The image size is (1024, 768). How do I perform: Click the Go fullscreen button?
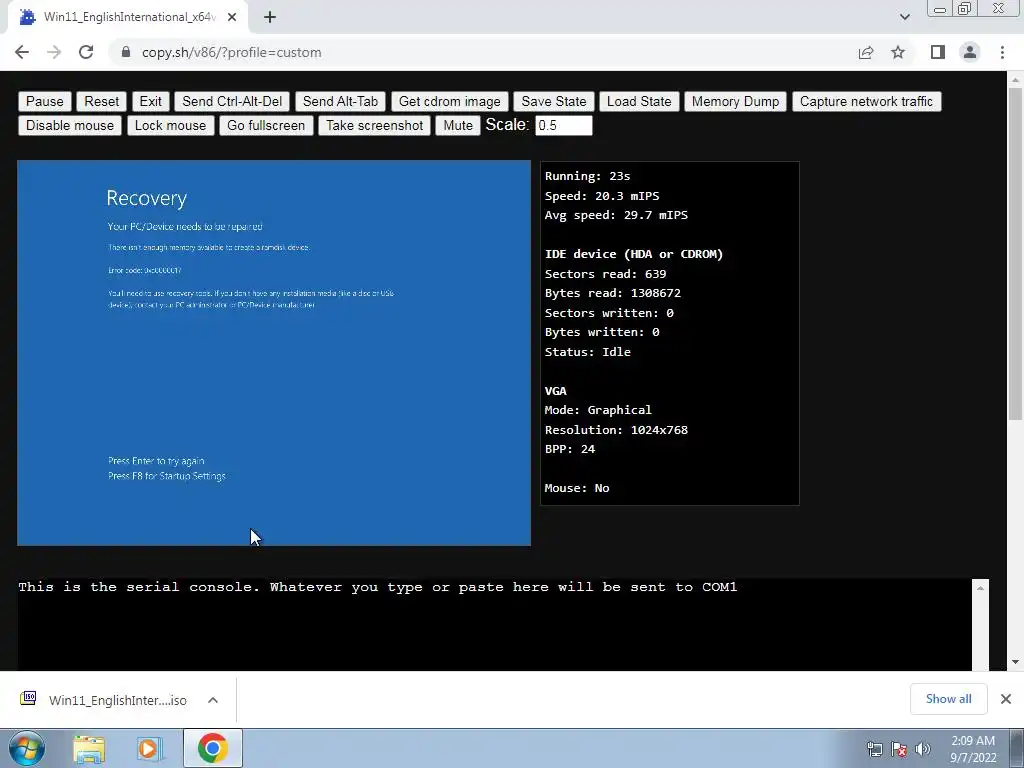[x=266, y=125]
